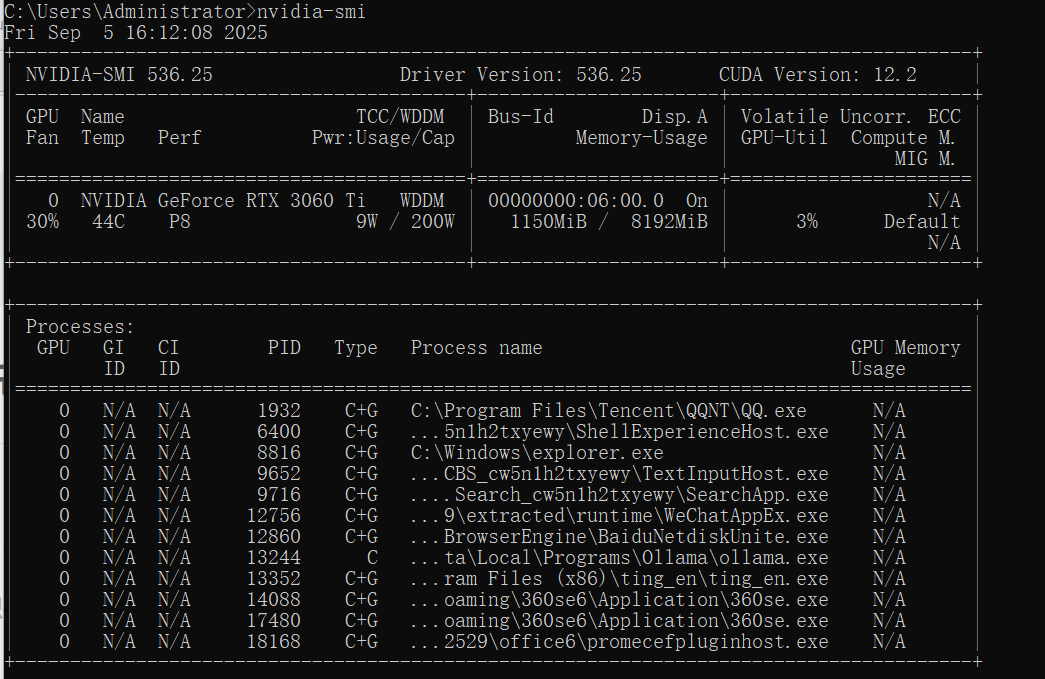Click PID 12860
This screenshot has width=1045, height=679.
coord(273,536)
